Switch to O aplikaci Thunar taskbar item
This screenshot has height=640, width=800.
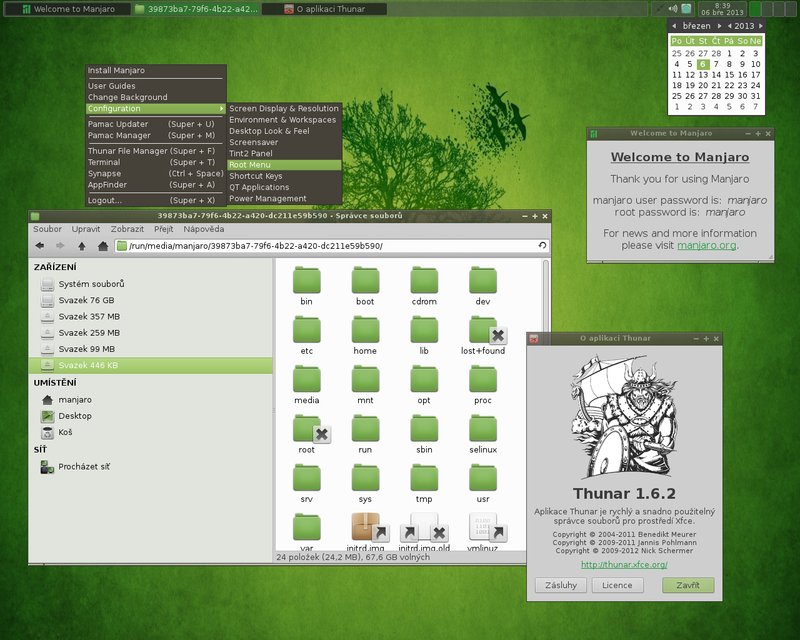pos(324,9)
